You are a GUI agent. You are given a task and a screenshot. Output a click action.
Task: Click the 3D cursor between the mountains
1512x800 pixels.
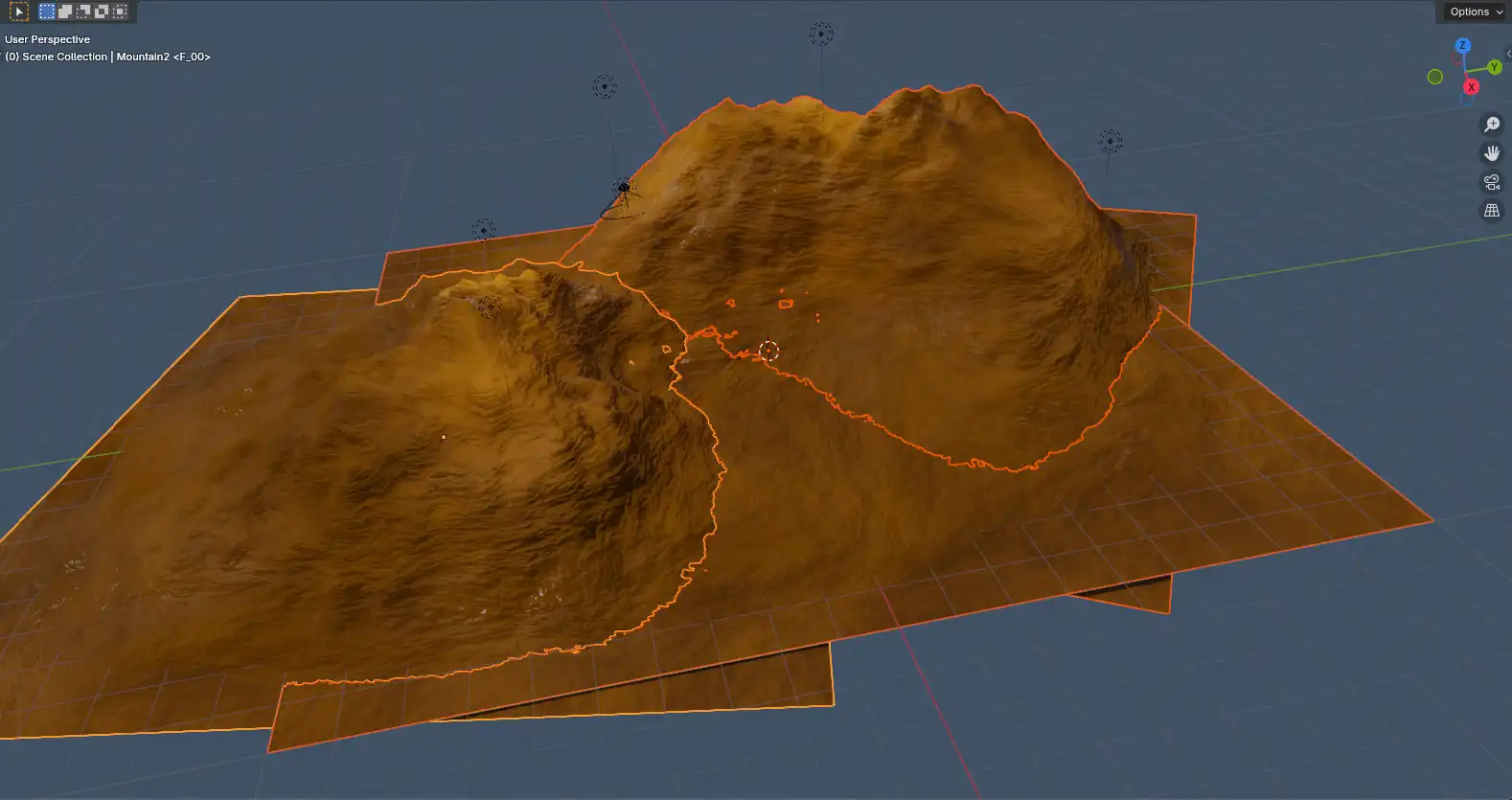tap(768, 351)
